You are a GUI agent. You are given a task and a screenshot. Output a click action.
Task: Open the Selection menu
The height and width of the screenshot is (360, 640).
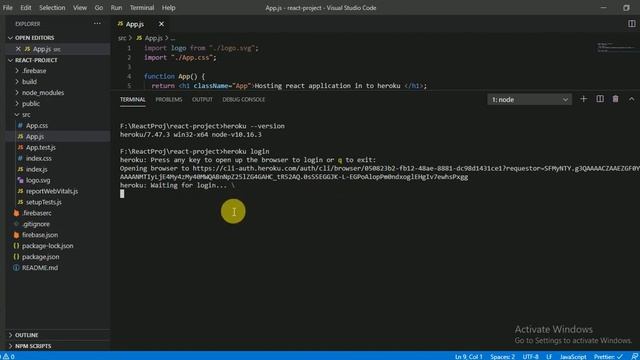(x=52, y=8)
